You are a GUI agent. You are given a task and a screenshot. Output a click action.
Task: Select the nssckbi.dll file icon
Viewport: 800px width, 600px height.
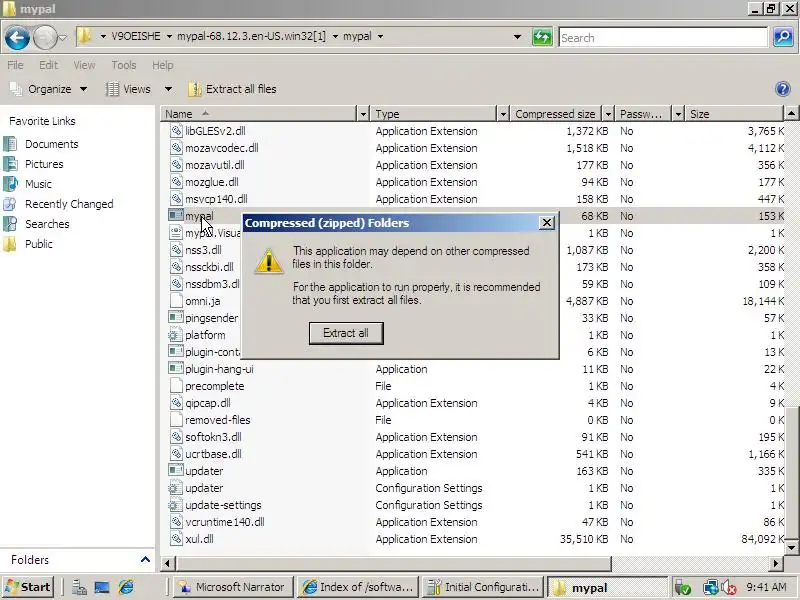click(x=176, y=266)
